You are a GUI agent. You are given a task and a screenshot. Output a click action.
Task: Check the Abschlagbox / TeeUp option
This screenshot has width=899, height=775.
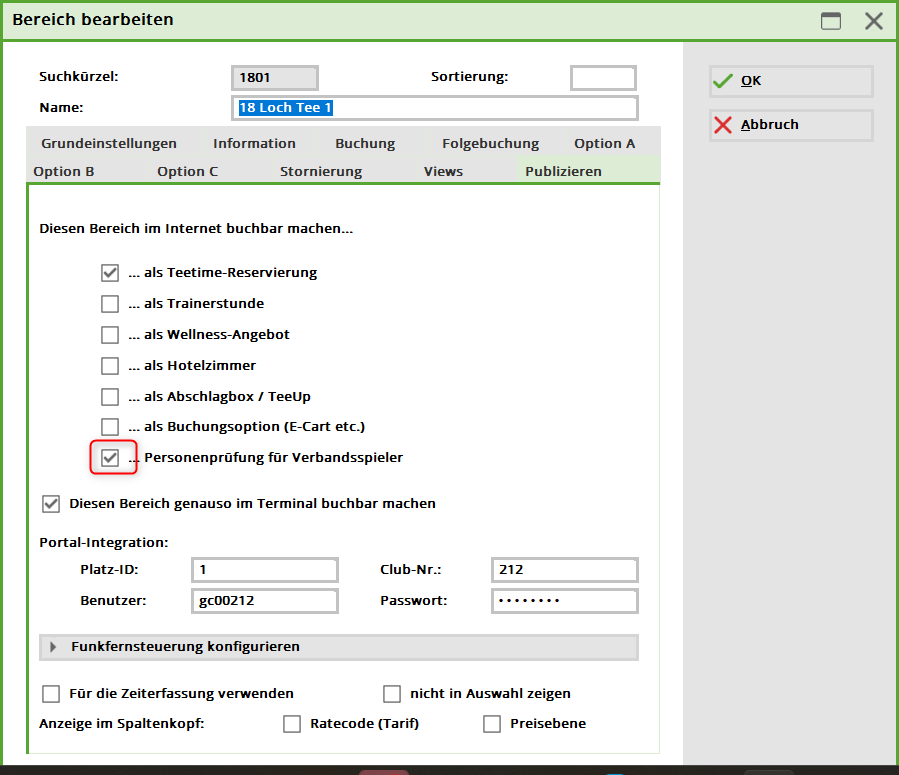(x=110, y=397)
